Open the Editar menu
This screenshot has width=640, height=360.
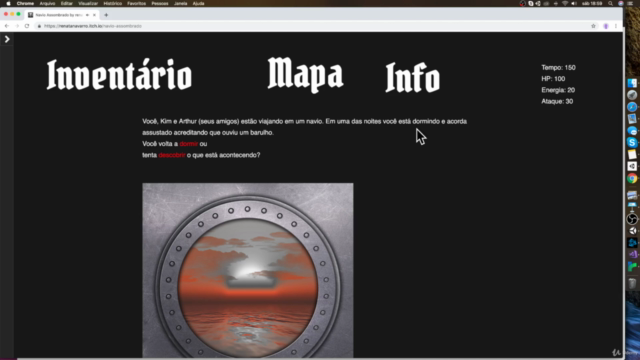67,3
